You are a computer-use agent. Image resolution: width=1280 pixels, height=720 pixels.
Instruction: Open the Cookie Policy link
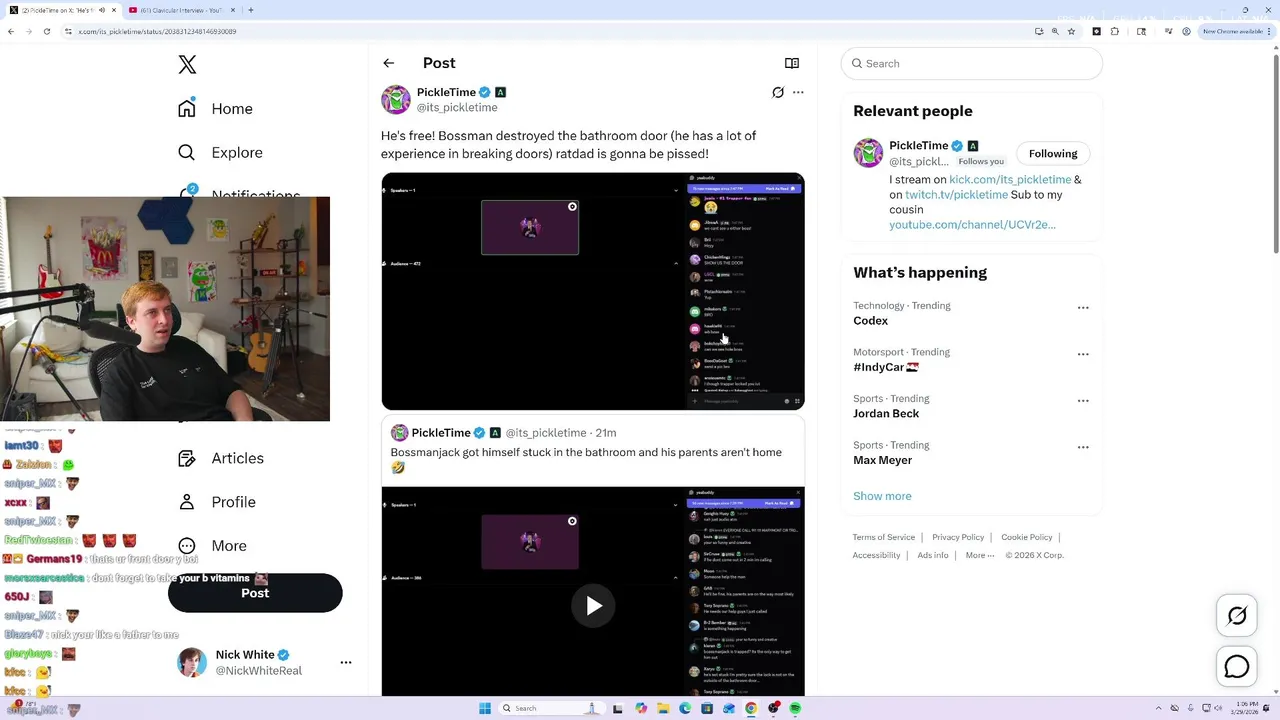[1027, 537]
